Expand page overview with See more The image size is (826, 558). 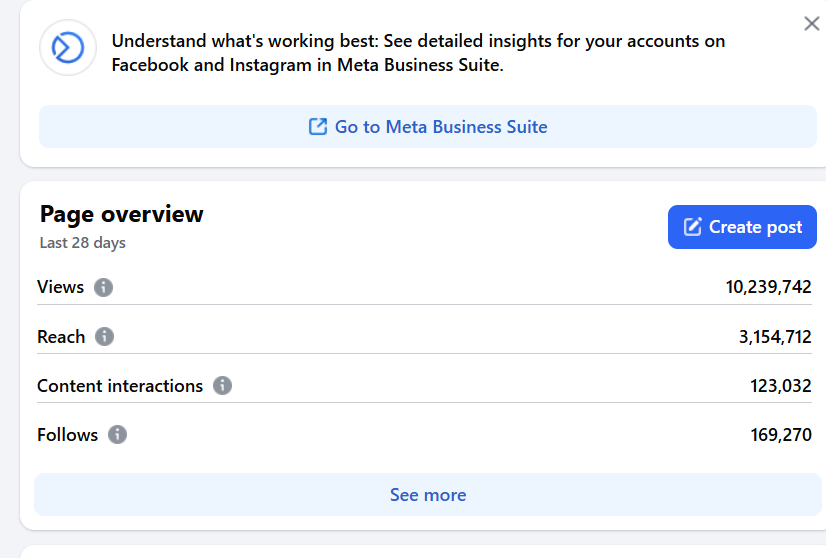point(428,495)
